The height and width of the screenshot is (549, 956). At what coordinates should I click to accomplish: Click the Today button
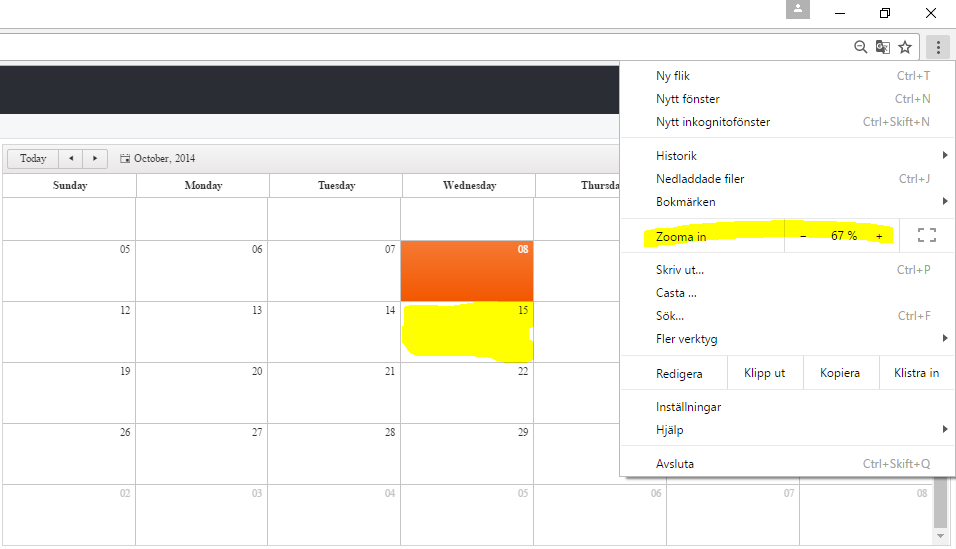(x=33, y=159)
